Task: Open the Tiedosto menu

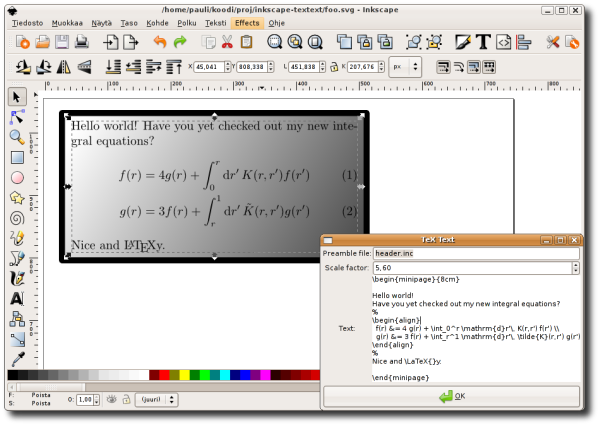Action: (x=27, y=23)
